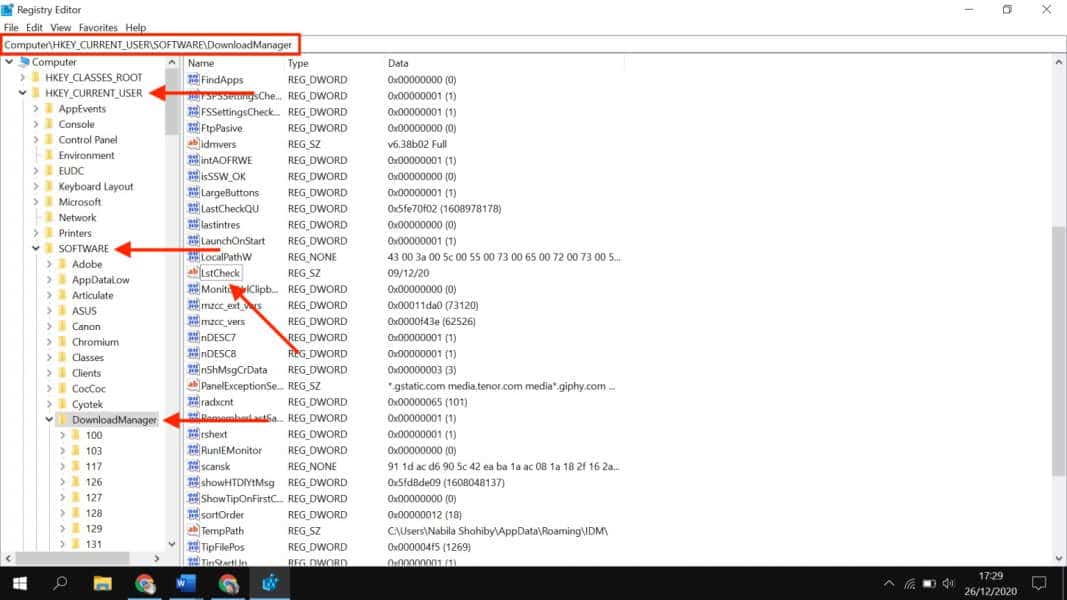The width and height of the screenshot is (1067, 600).
Task: Select the TempPath string value icon
Action: coord(193,531)
